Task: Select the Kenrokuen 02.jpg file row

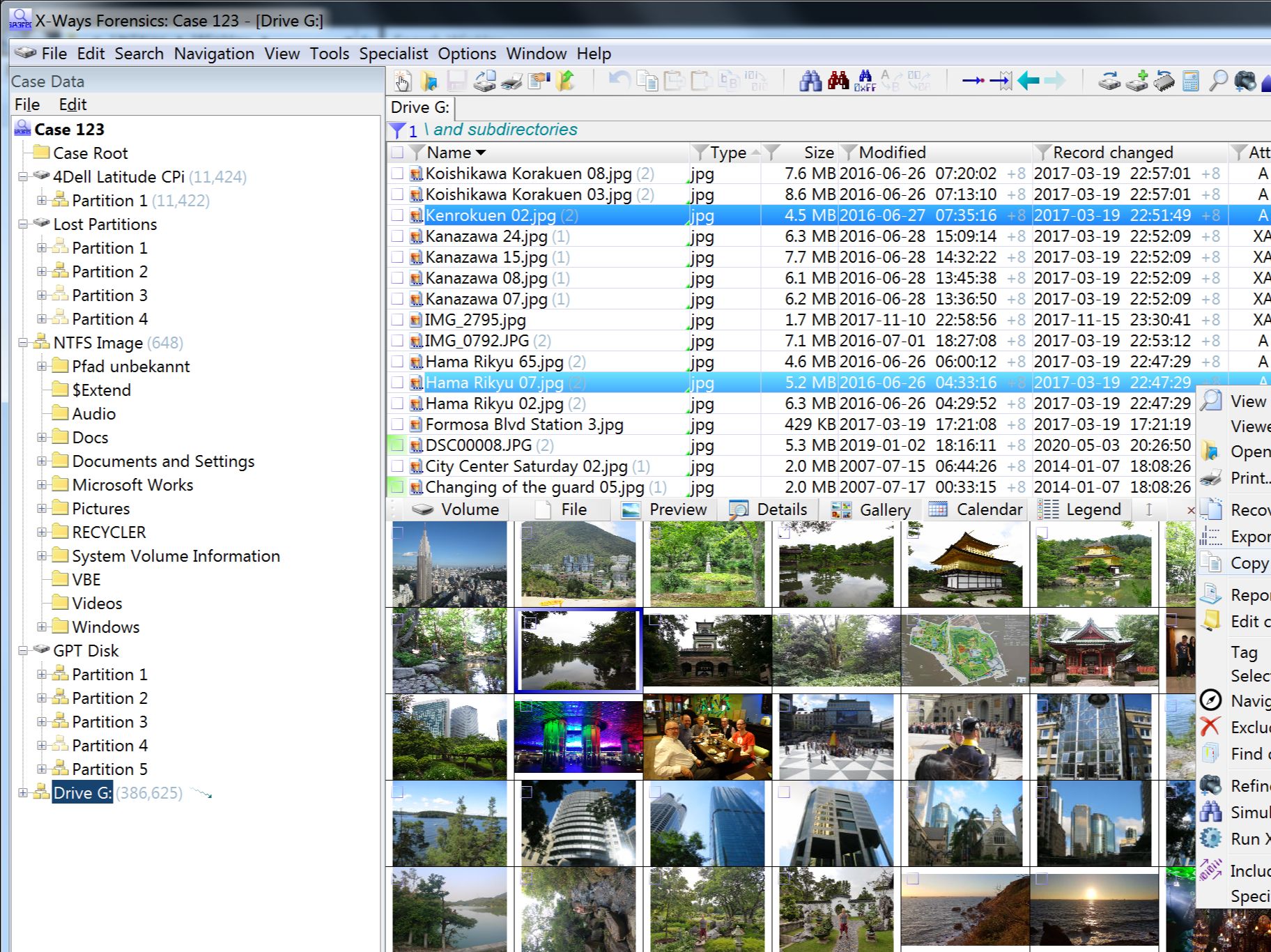Action: [x=829, y=215]
